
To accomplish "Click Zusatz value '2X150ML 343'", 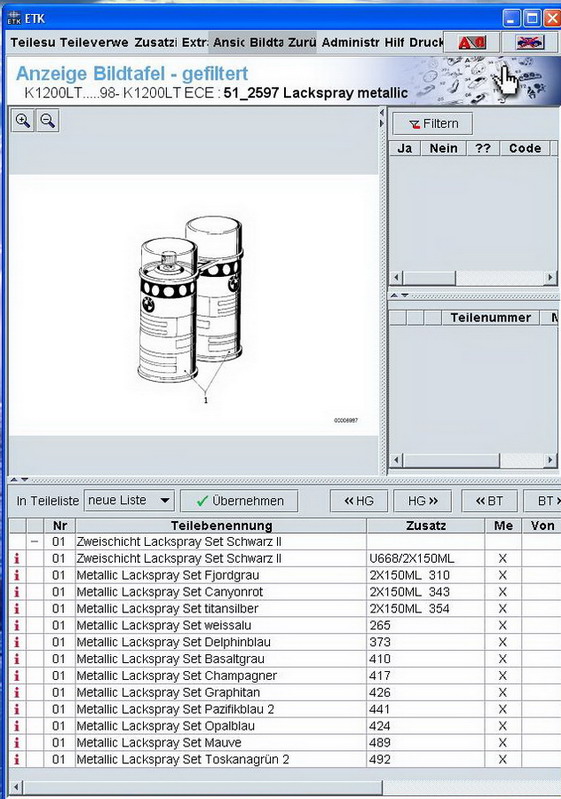I will 409,592.
